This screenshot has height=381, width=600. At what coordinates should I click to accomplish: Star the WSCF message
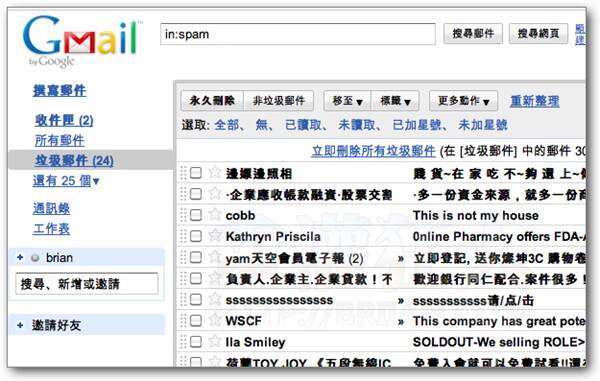click(215, 319)
